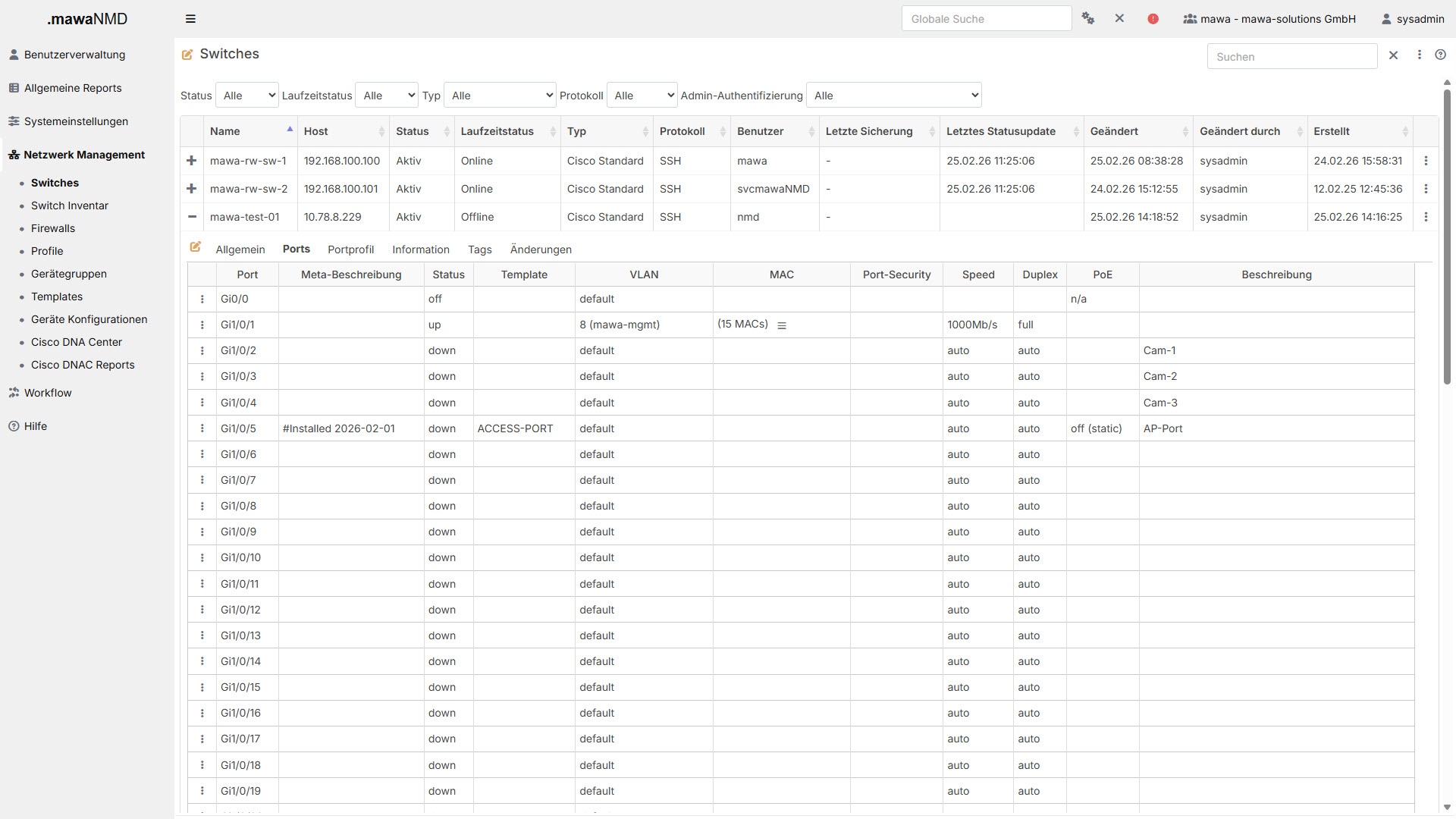The width and height of the screenshot is (1456, 819).
Task: Click the MAC list icon on Gi1/0/1
Action: point(782,325)
